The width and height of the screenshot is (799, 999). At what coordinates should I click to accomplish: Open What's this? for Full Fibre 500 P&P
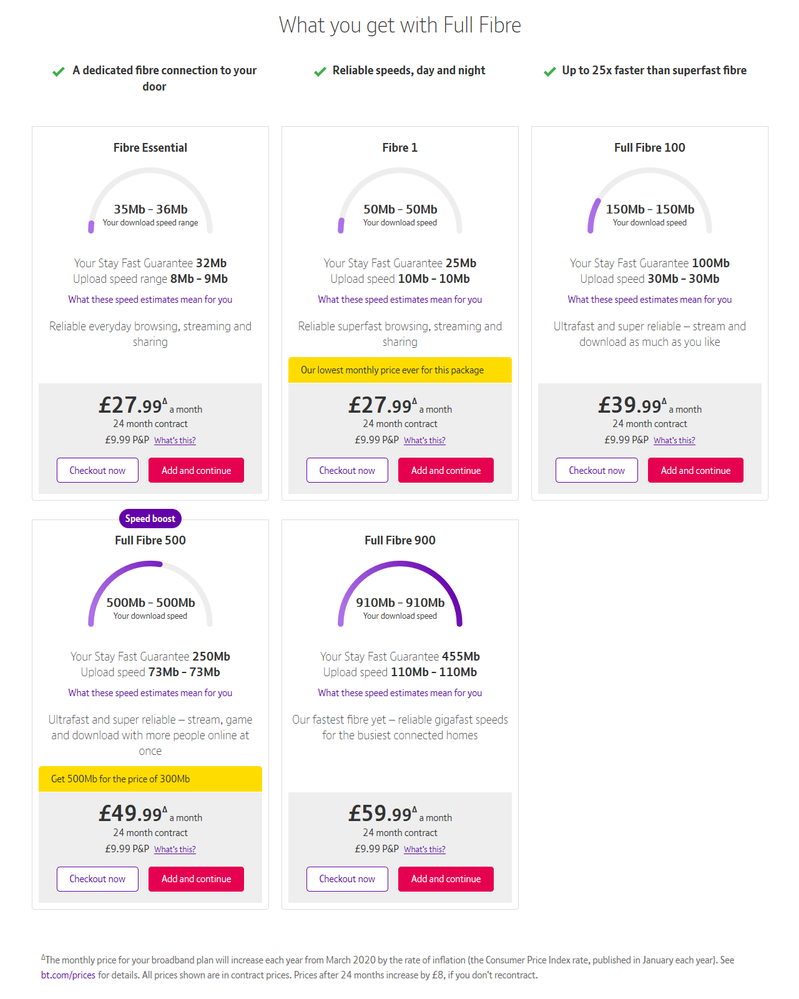click(175, 849)
